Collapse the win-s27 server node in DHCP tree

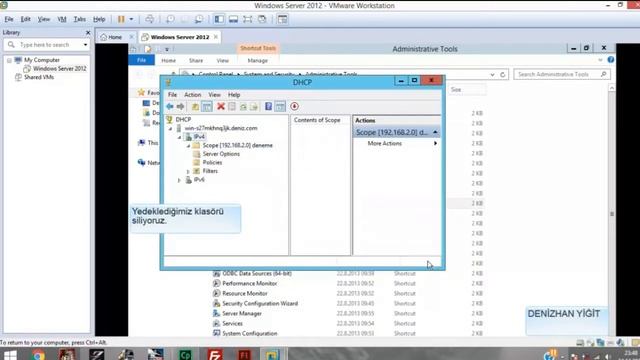(171, 128)
